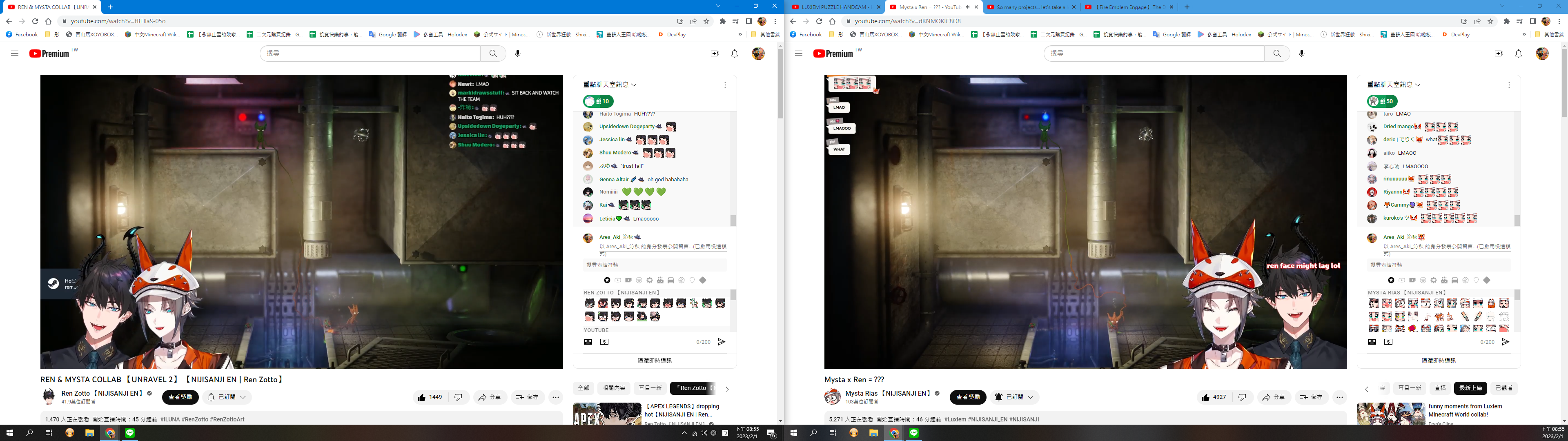Select birthday cake emoji category in Ren Zotto chat

point(660,280)
